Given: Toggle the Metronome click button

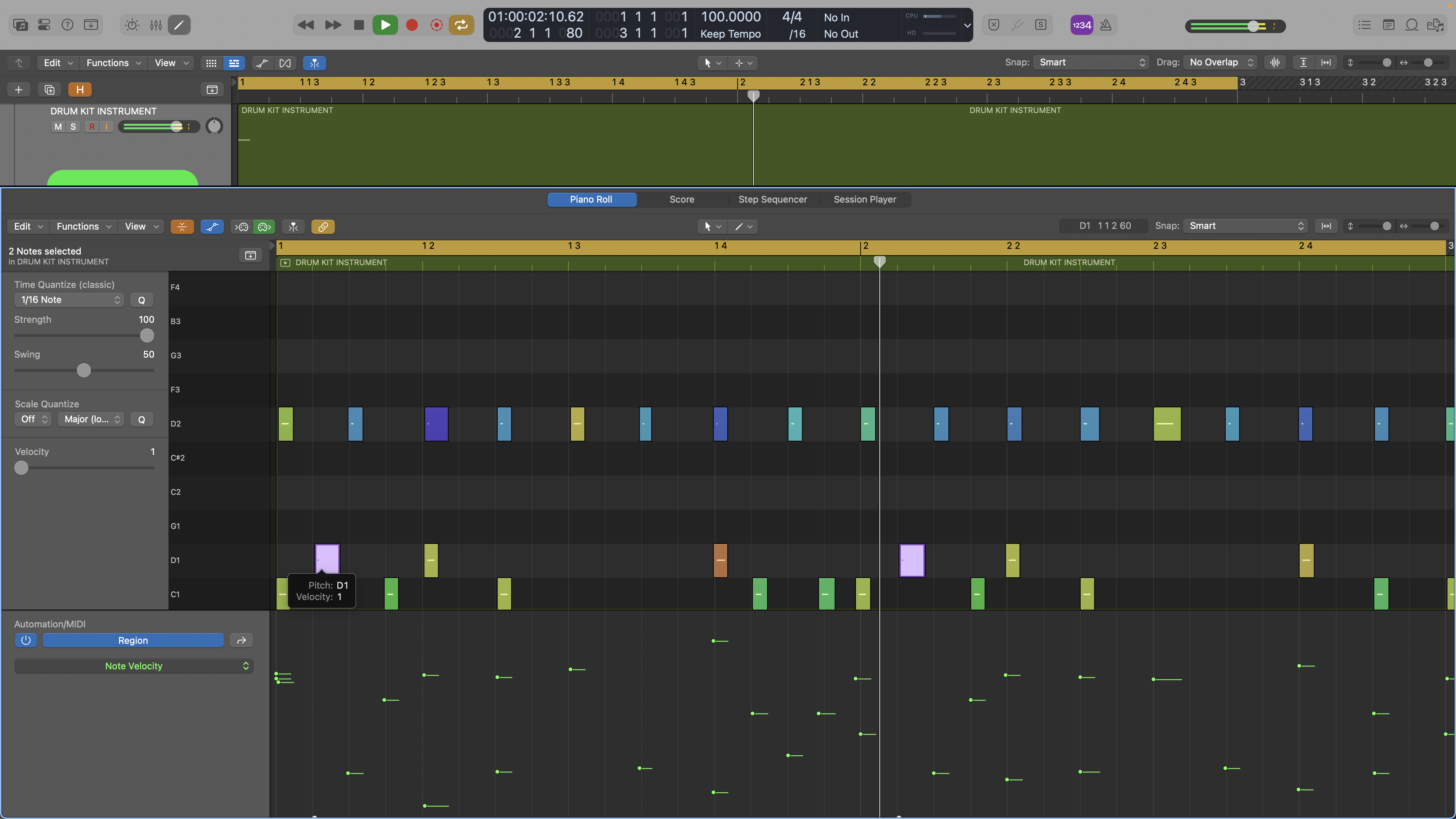Looking at the screenshot, I should coord(1106,25).
